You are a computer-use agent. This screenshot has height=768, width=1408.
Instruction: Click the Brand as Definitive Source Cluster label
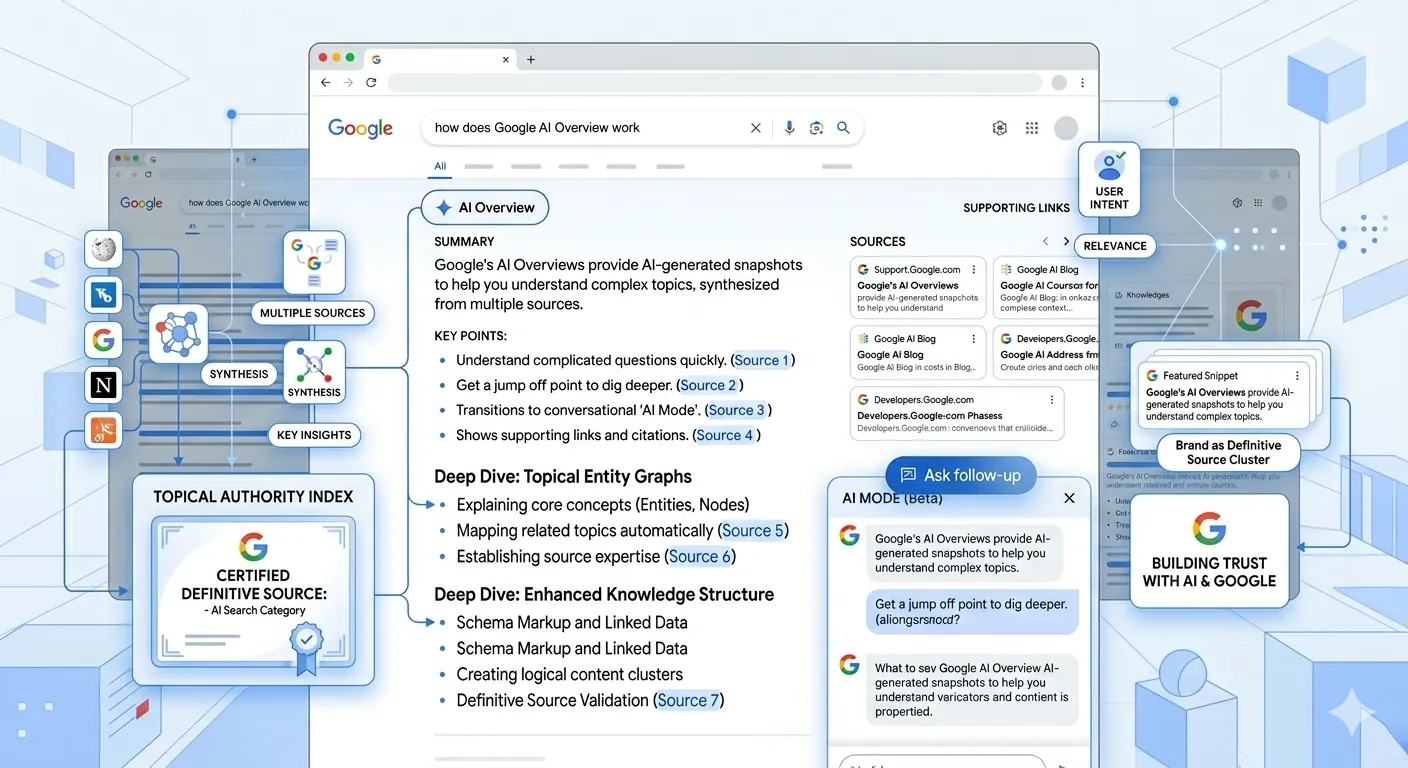(1228, 453)
